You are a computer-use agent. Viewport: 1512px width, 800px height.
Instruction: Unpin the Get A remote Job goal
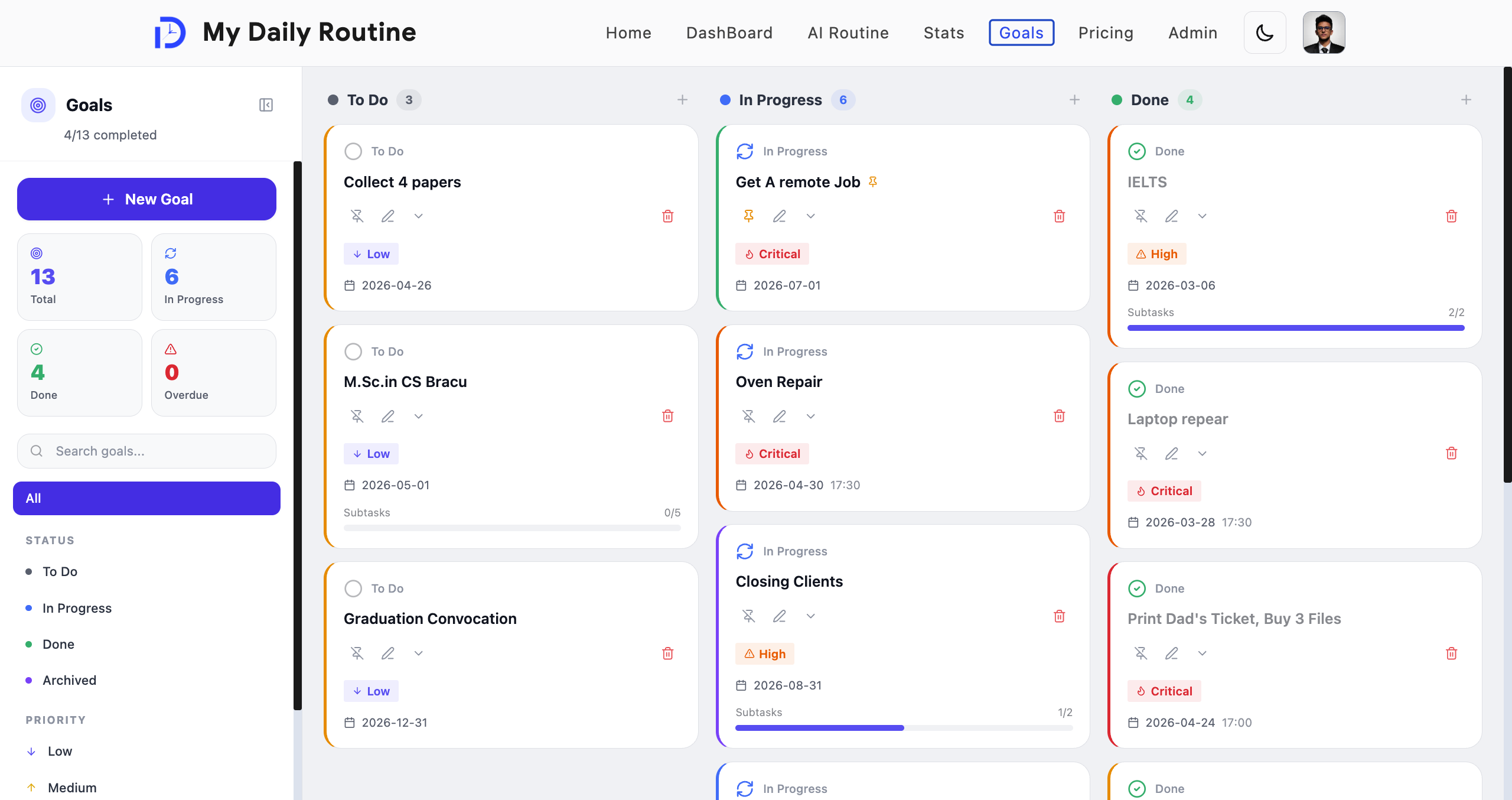749,216
